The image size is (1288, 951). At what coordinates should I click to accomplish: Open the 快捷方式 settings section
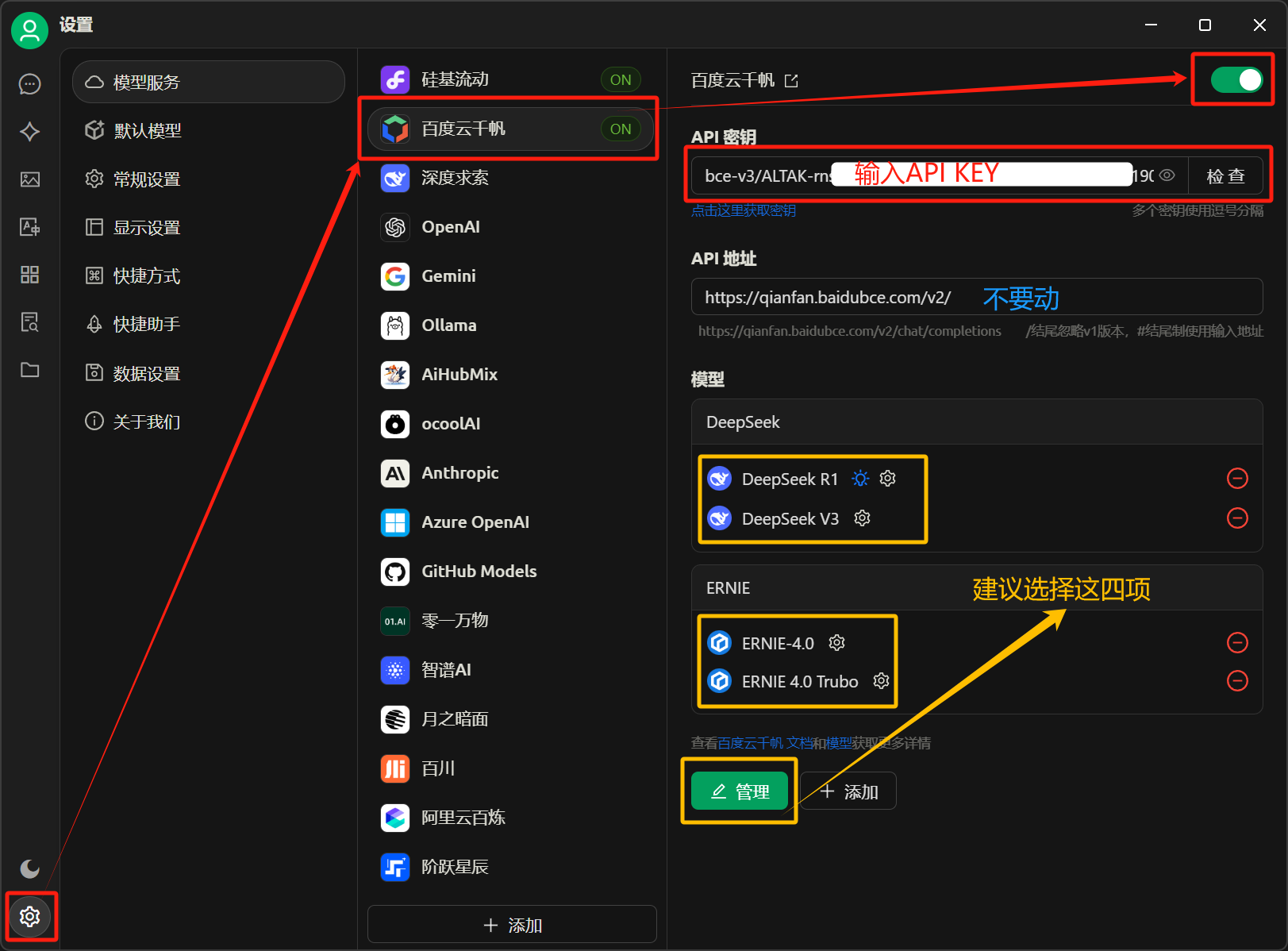coord(209,276)
